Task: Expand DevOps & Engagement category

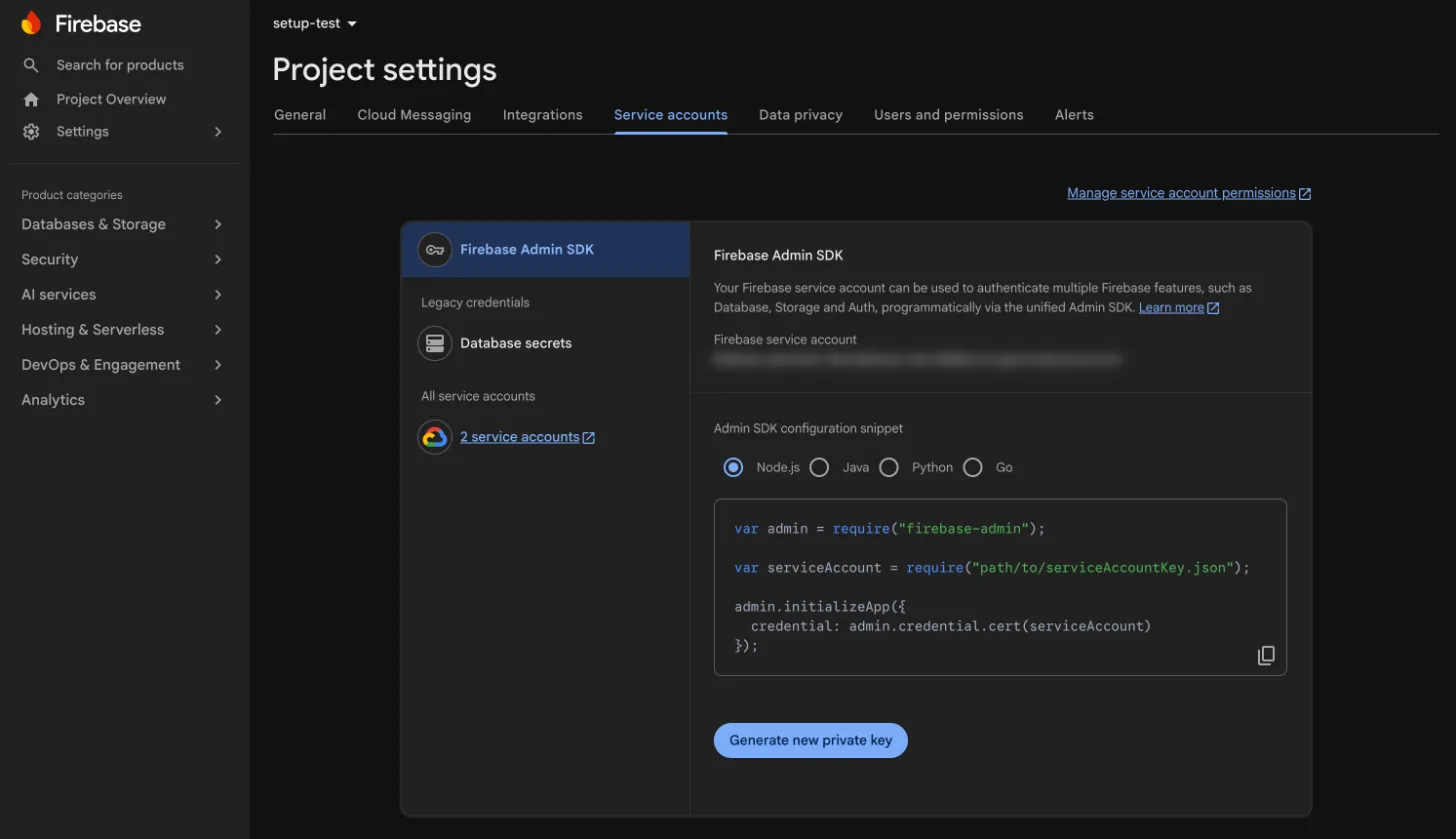Action: click(218, 365)
